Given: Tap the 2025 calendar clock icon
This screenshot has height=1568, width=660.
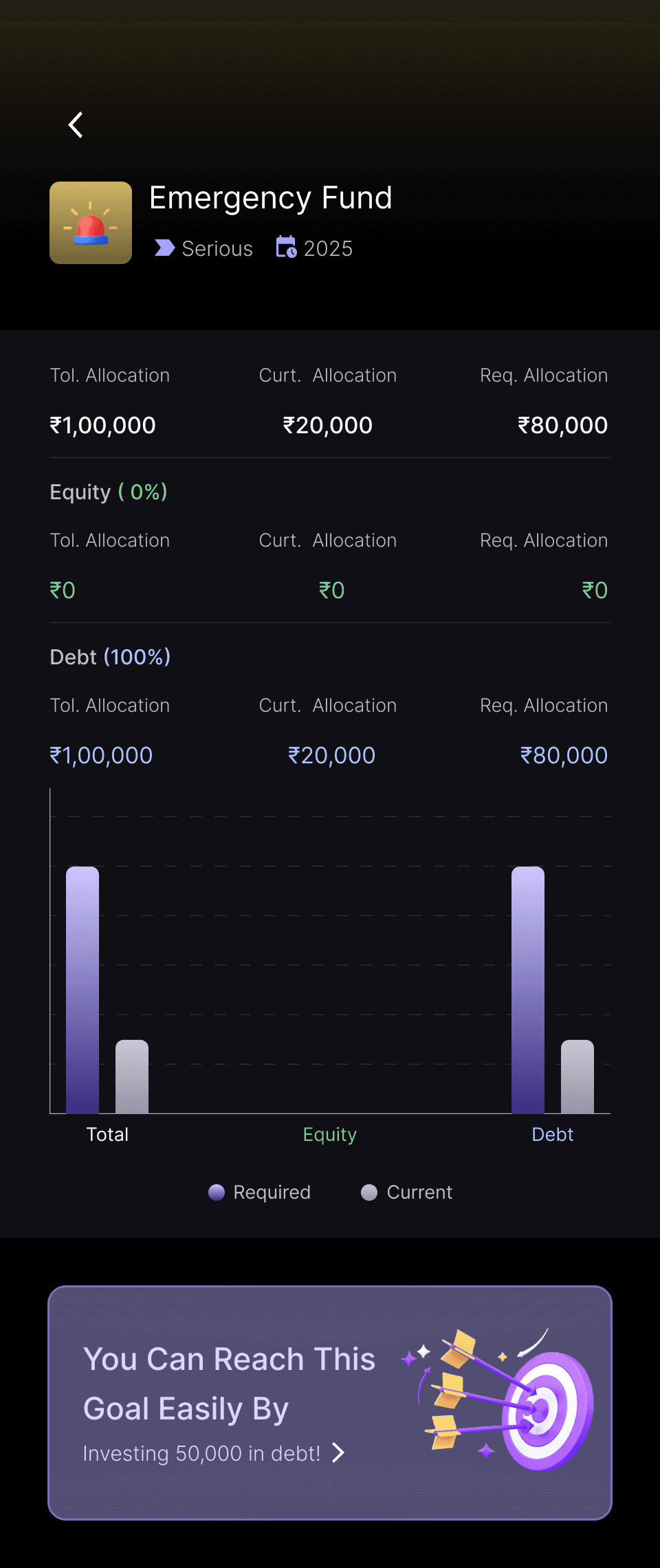Looking at the screenshot, I should tap(286, 247).
